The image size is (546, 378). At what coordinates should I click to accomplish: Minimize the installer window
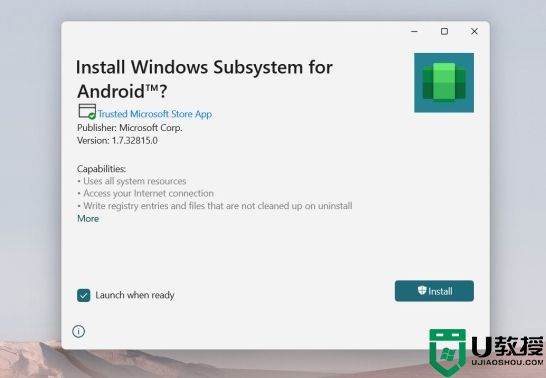[x=414, y=31]
